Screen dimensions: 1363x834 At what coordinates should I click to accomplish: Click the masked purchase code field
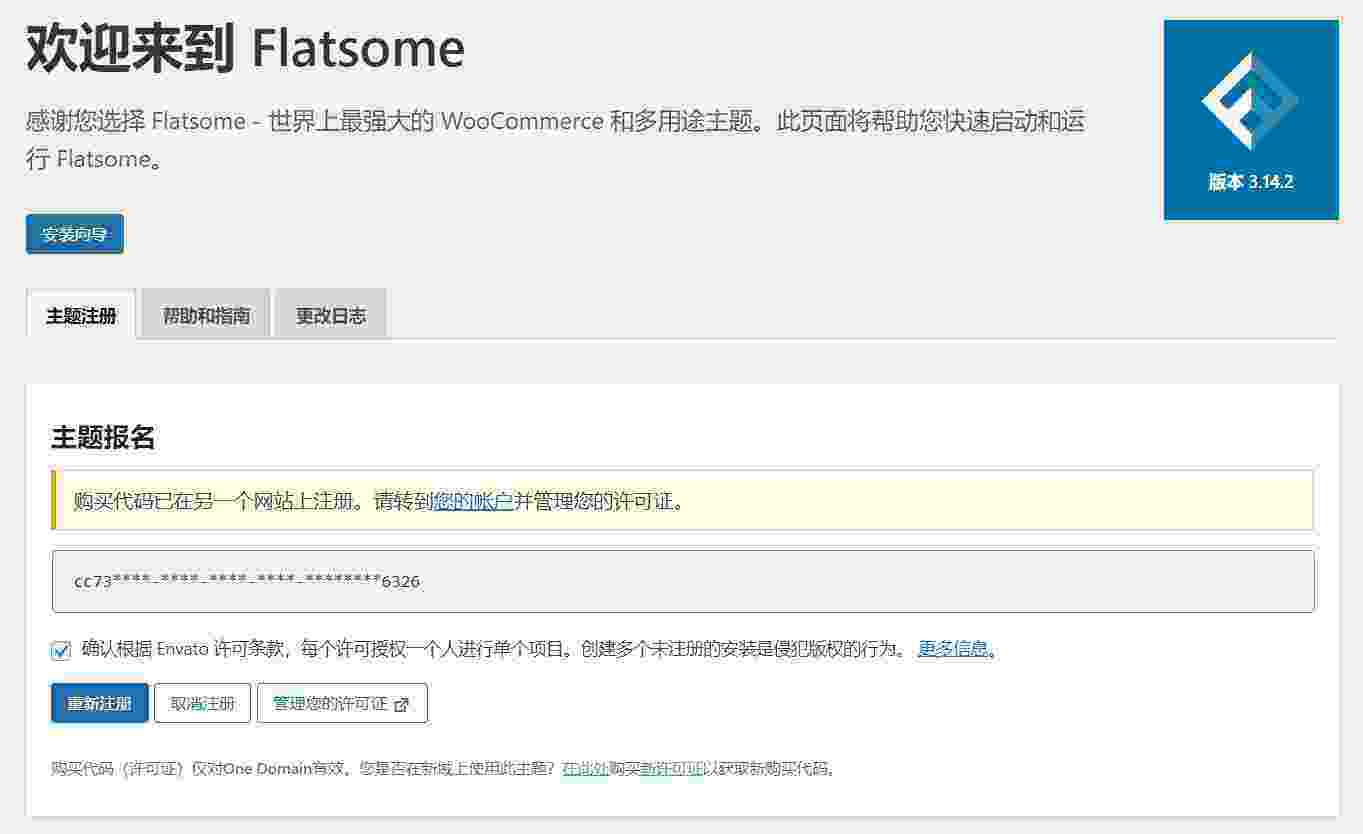[x=683, y=581]
